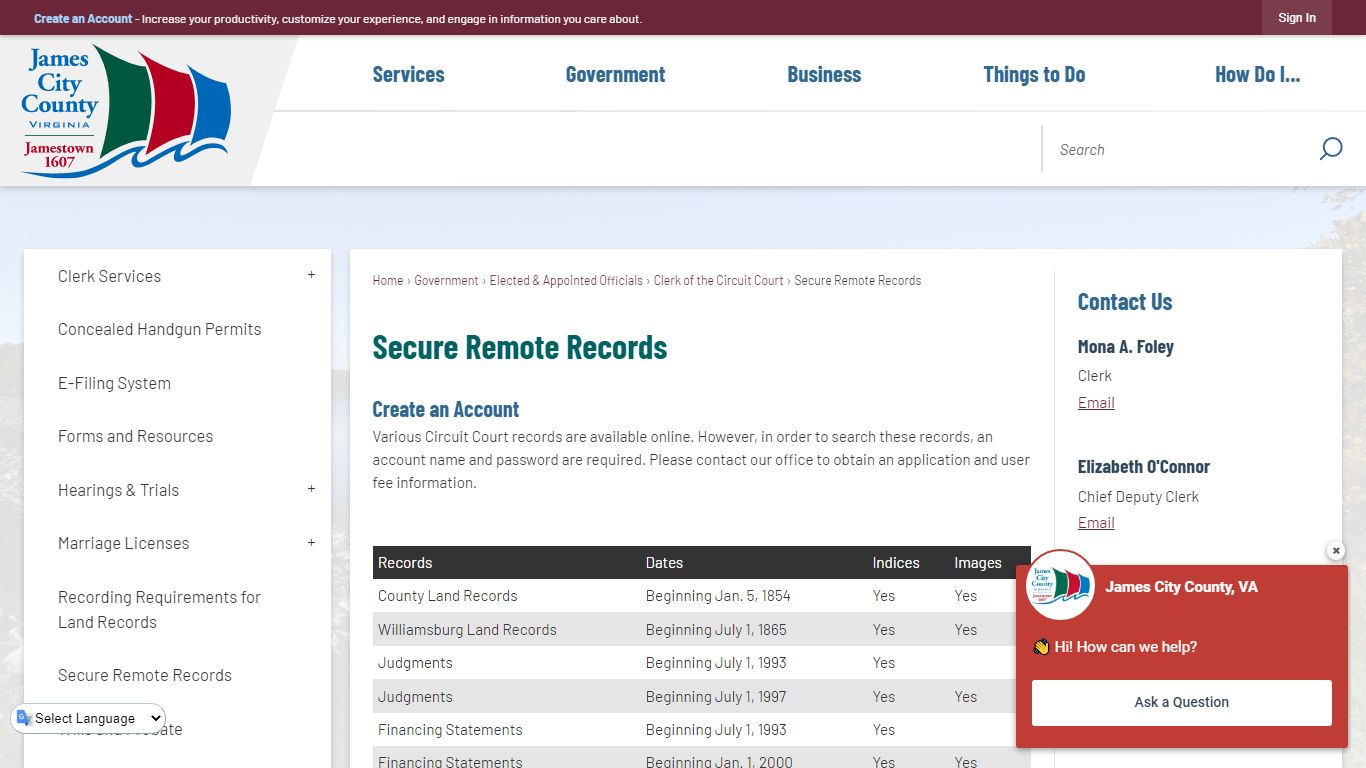Screen dimensions: 1366x768
Task: Focus the Search input field
Action: (1180, 149)
